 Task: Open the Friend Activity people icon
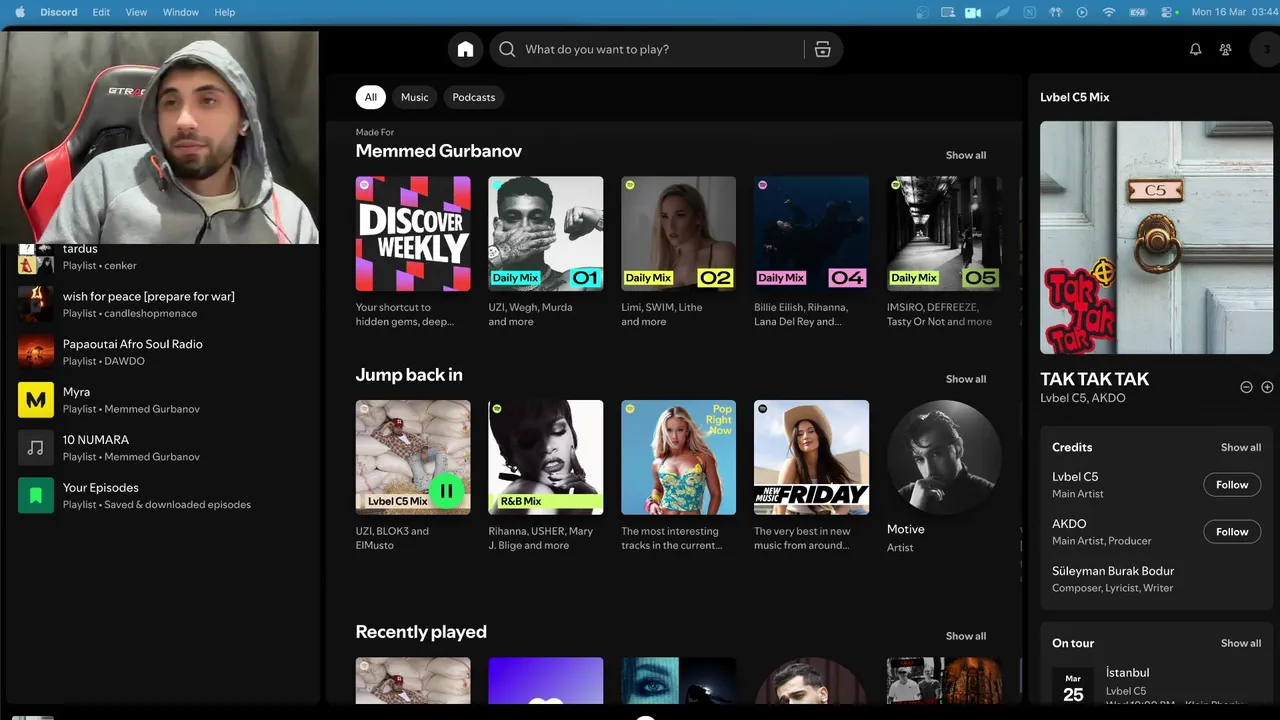point(1225,49)
